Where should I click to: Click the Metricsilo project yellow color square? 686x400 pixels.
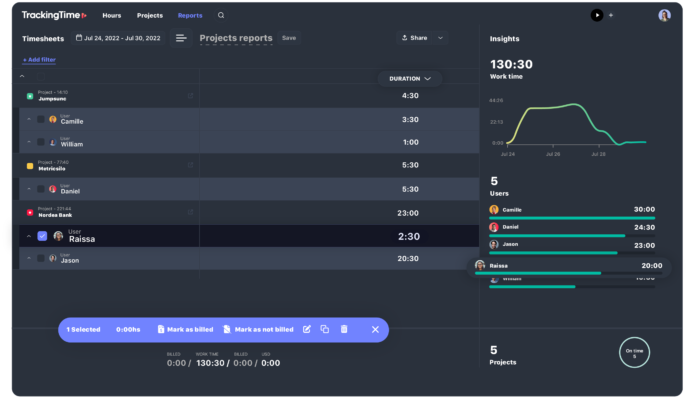(30, 166)
